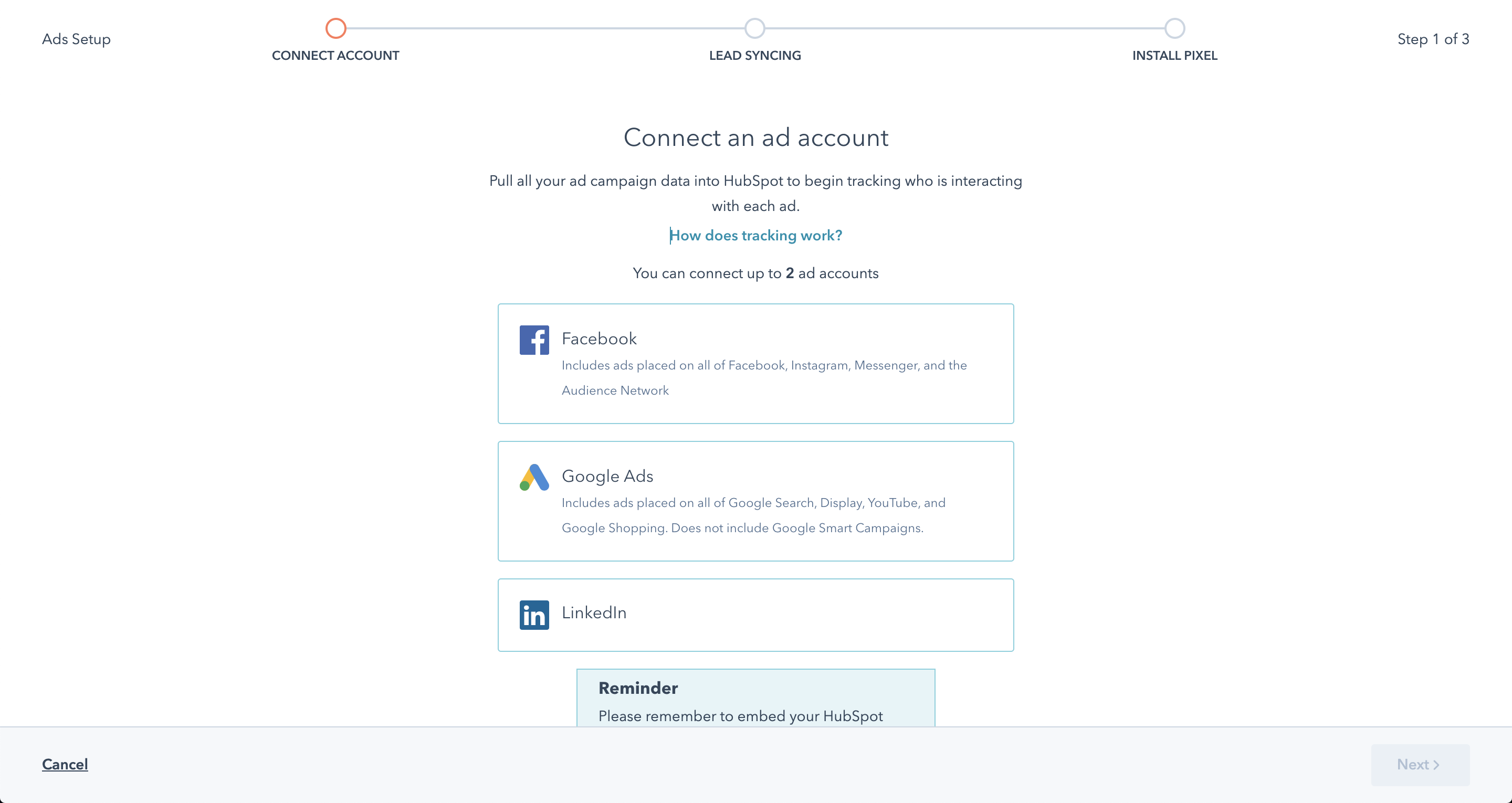Select the Google Ads account card

[x=755, y=501]
